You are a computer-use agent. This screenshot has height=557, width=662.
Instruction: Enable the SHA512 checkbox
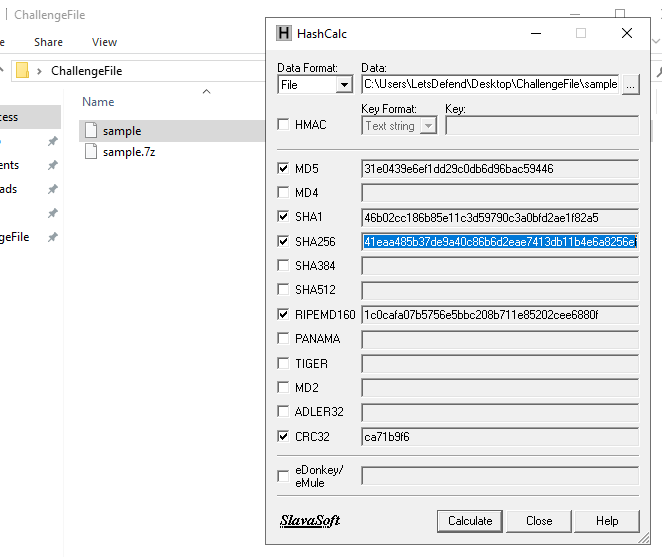tap(284, 290)
